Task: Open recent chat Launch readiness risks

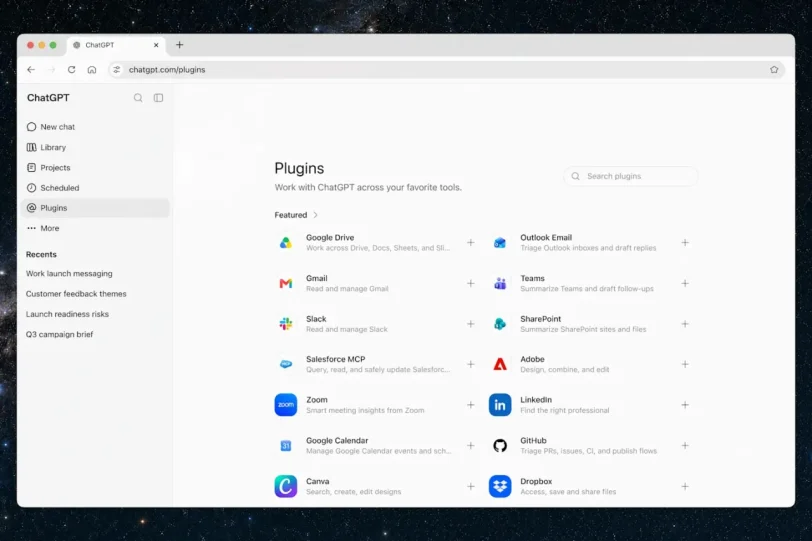Action: pos(67,314)
